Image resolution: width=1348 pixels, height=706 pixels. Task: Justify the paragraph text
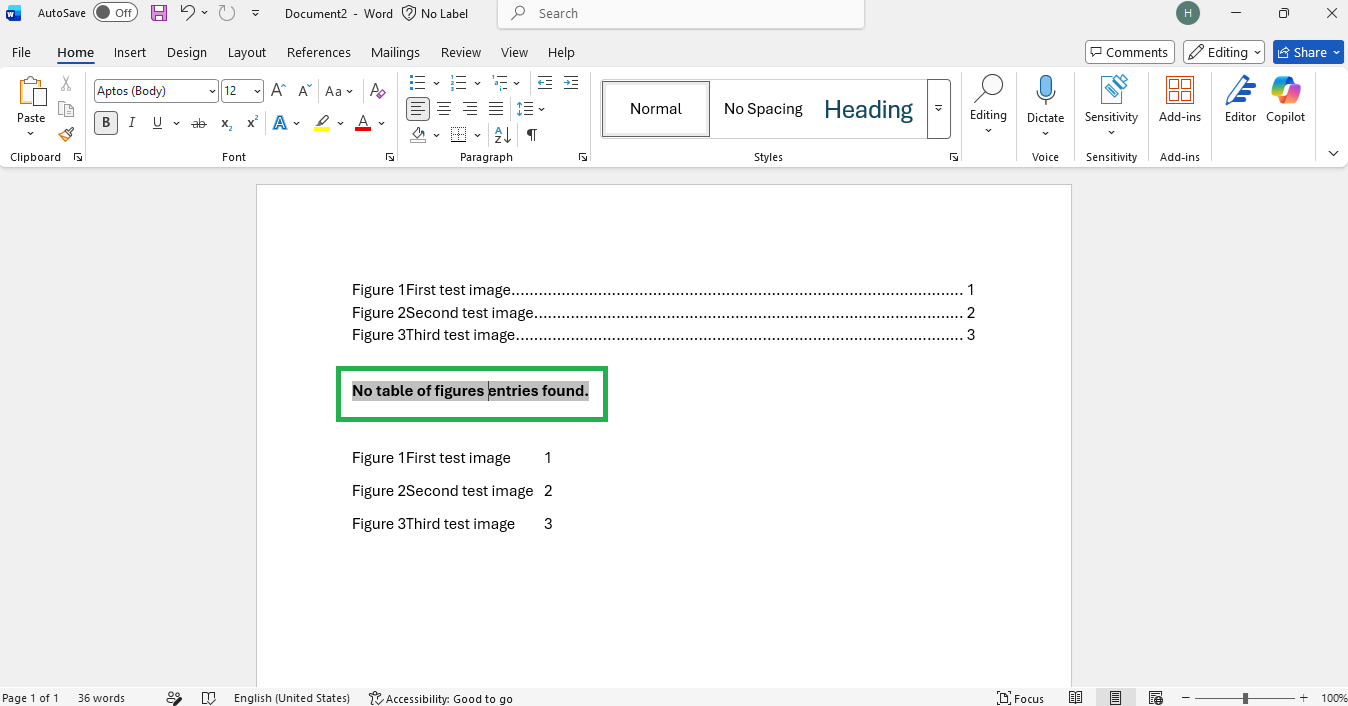(496, 108)
